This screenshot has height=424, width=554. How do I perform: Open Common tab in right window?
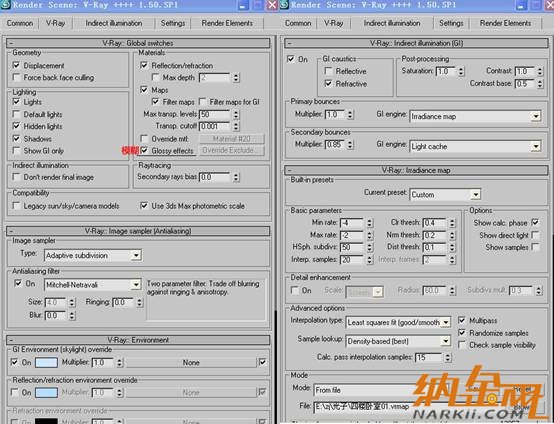click(298, 23)
